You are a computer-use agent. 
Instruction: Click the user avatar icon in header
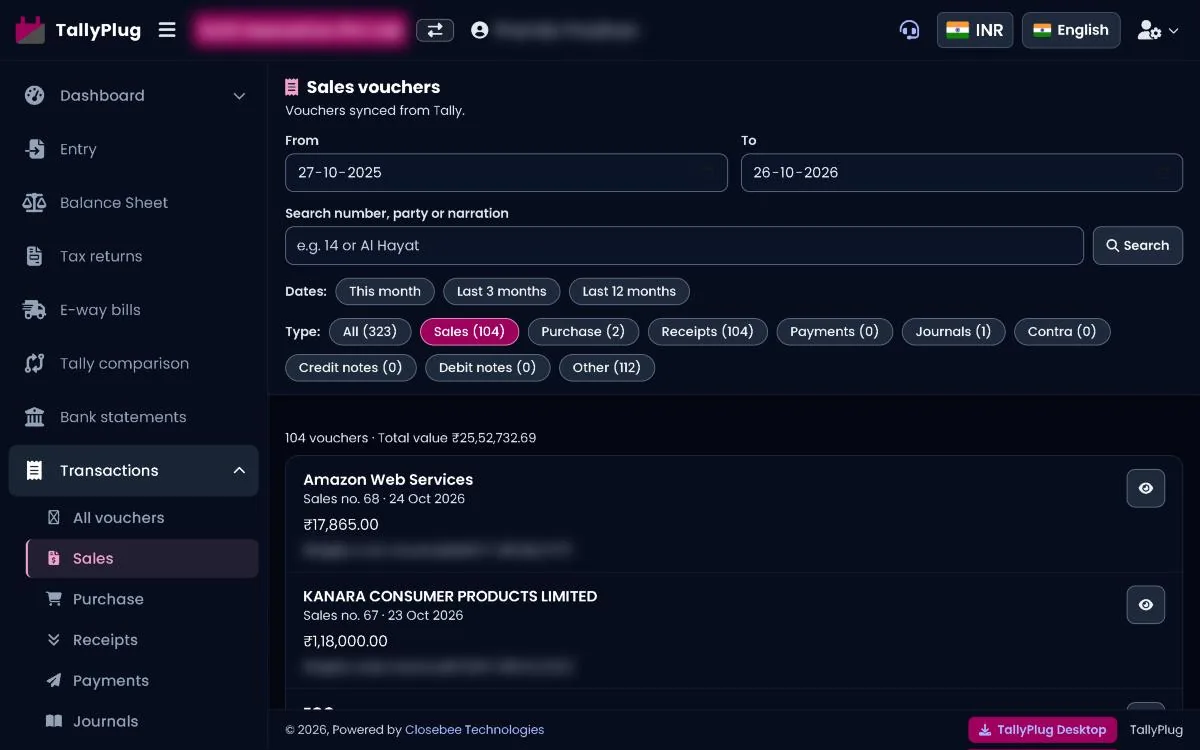coord(480,30)
